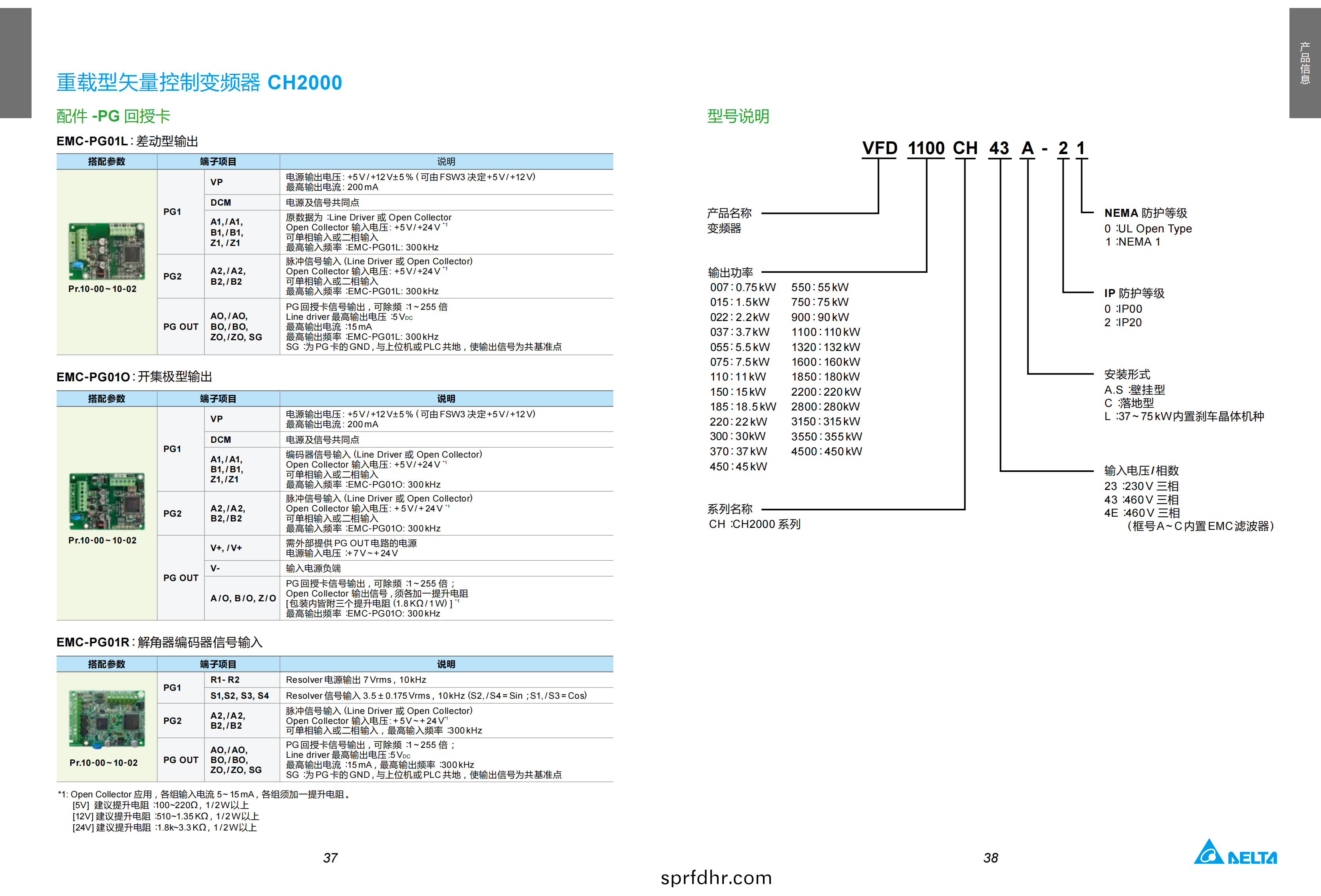Viewport: 1321px width, 896px height.
Task: Click the DCM cell in the EMC-PG01L table
Action: (x=242, y=203)
